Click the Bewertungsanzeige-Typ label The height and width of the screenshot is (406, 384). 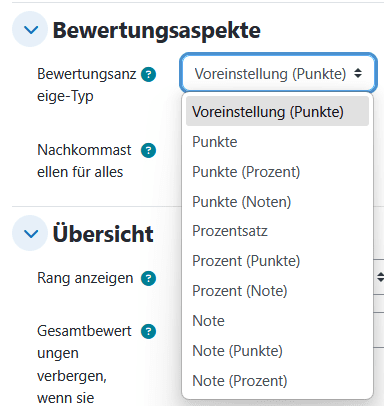(87, 85)
